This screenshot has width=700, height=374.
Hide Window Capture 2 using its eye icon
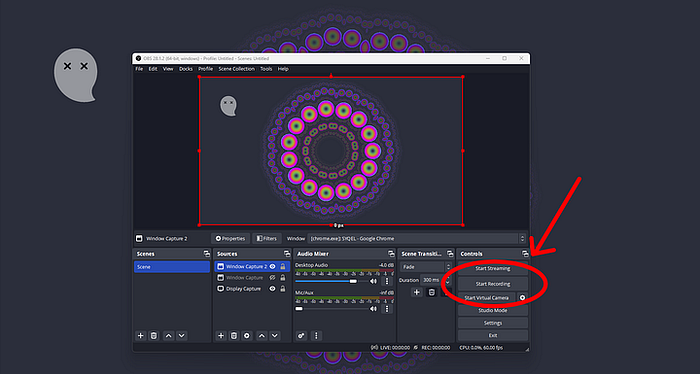(x=272, y=266)
